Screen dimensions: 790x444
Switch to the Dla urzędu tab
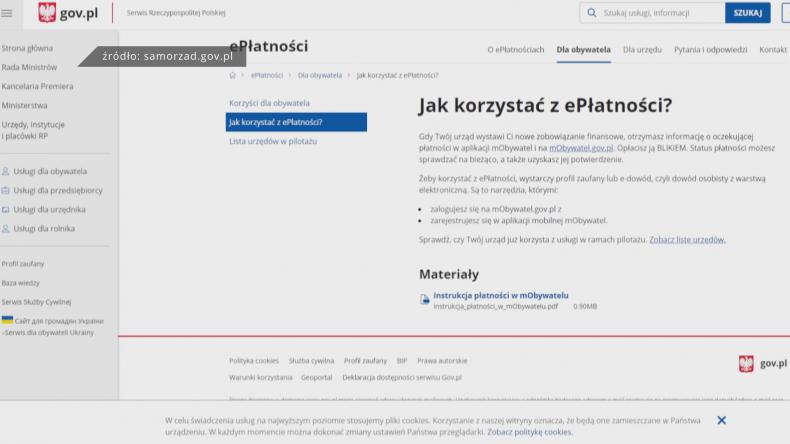[x=642, y=49]
